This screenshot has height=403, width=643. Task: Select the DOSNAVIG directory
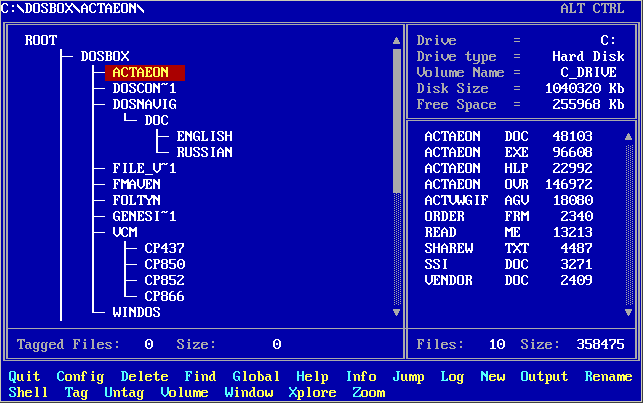[144, 104]
